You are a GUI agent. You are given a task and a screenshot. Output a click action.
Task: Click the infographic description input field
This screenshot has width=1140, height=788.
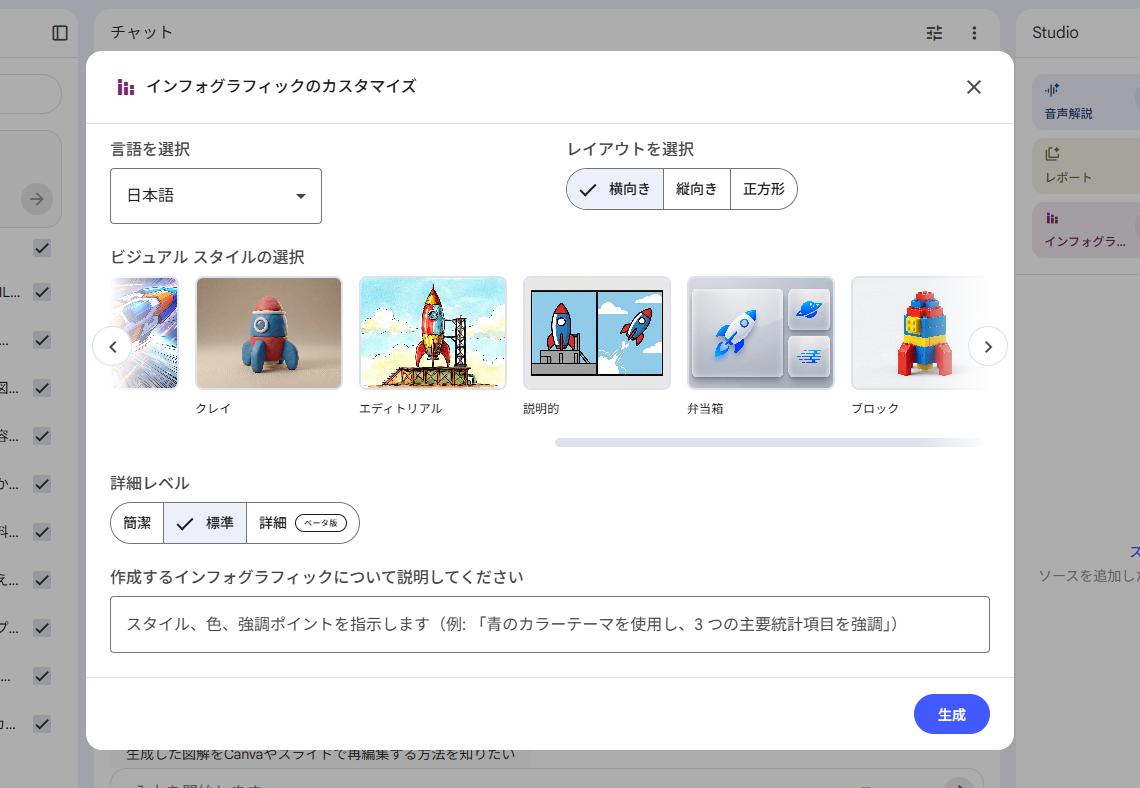tap(548, 624)
